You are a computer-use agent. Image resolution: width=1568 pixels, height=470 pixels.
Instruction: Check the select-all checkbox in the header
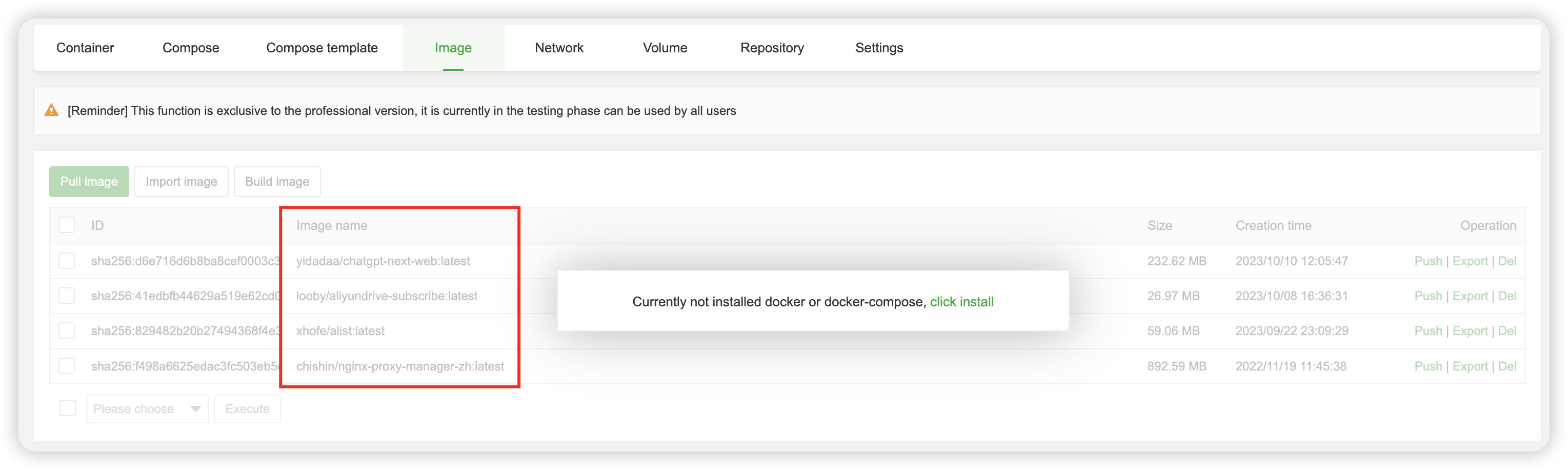[x=67, y=225]
